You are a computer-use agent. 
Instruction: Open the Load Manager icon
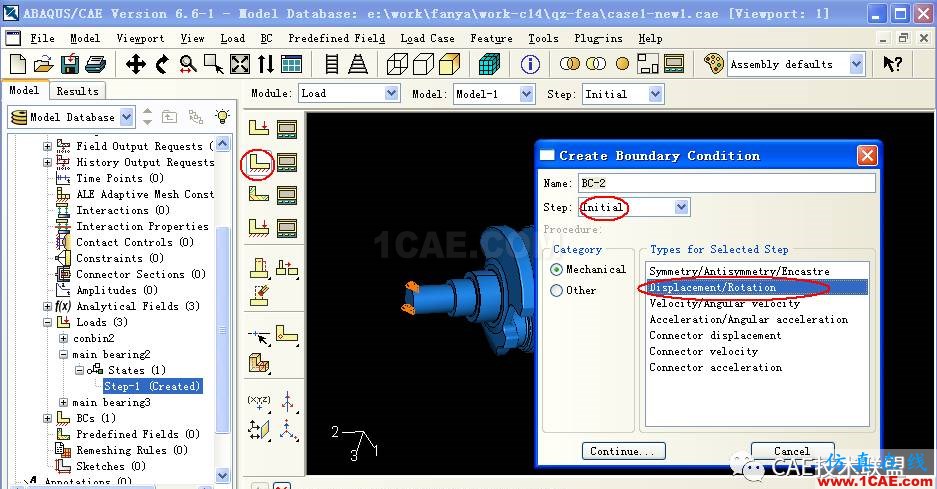287,129
